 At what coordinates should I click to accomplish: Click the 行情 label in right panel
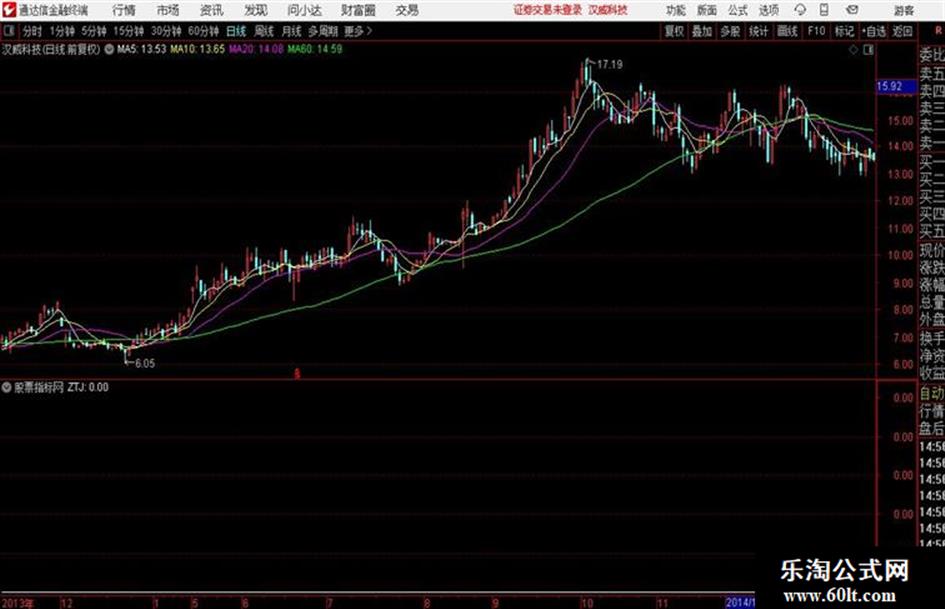(x=931, y=411)
